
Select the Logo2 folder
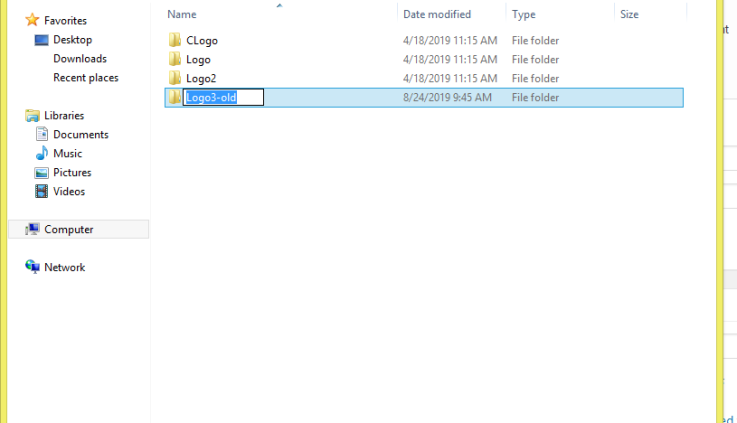[x=424, y=78]
